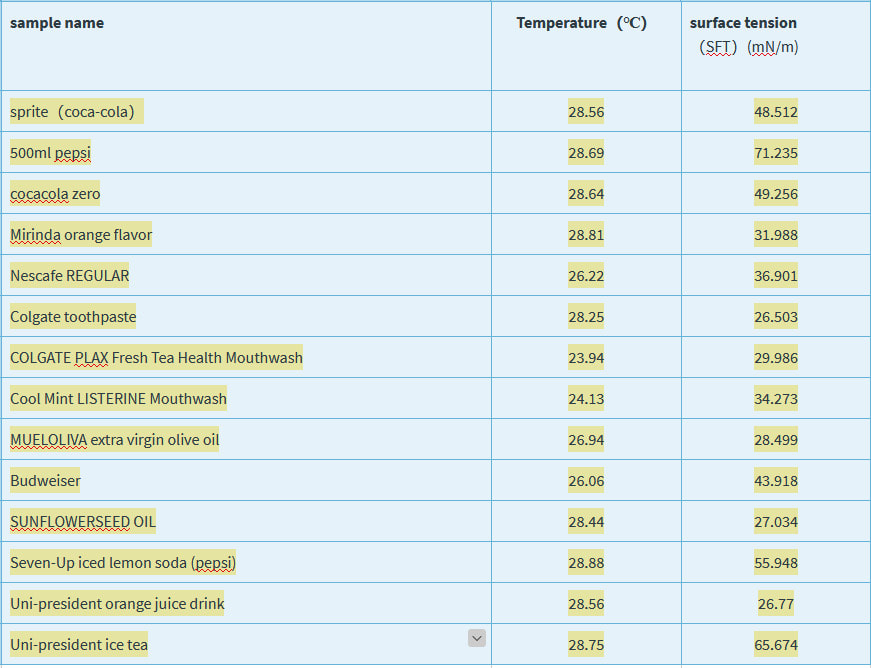This screenshot has height=668, width=871.
Task: Select temperature value 28.25
Action: coord(585,317)
